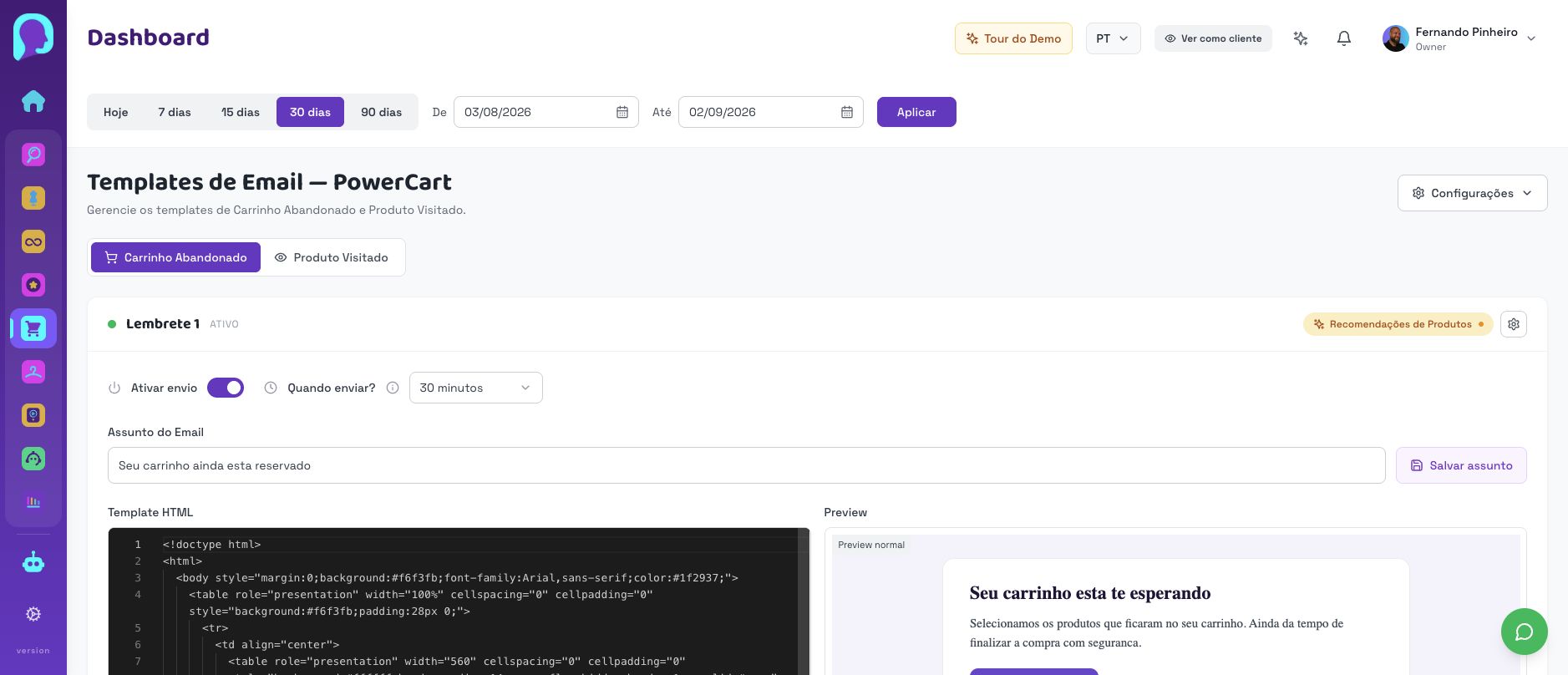Expand the Configurações dropdown
1568x675 pixels.
(1472, 193)
